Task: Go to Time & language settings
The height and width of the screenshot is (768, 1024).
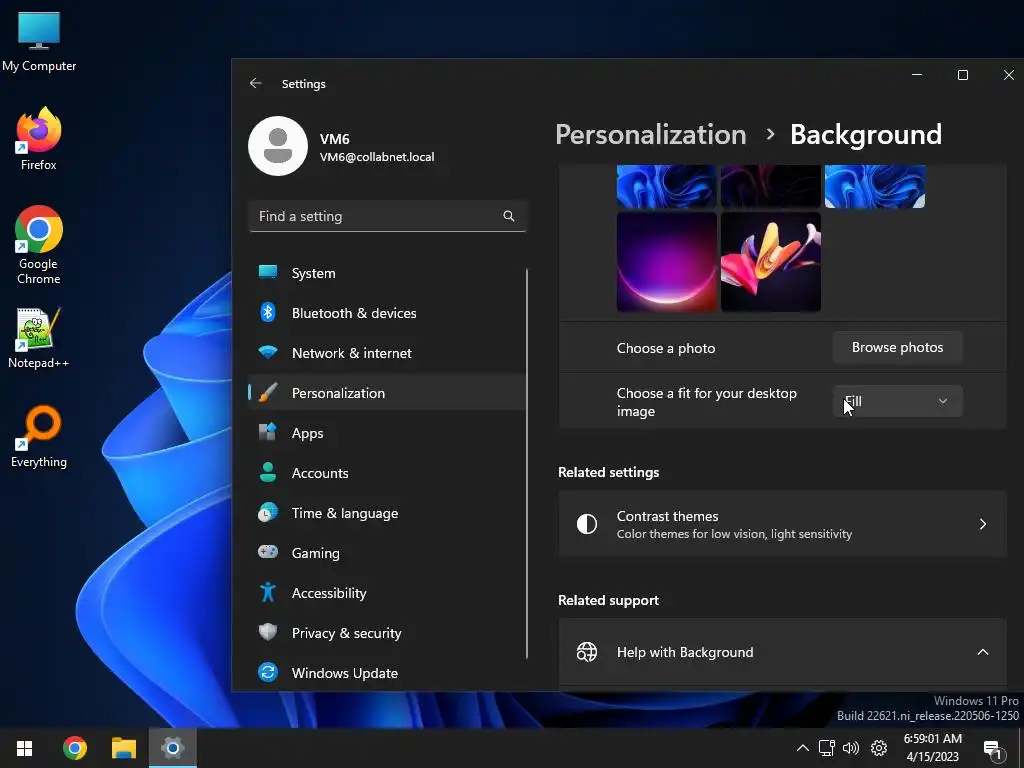Action: pyautogui.click(x=387, y=513)
